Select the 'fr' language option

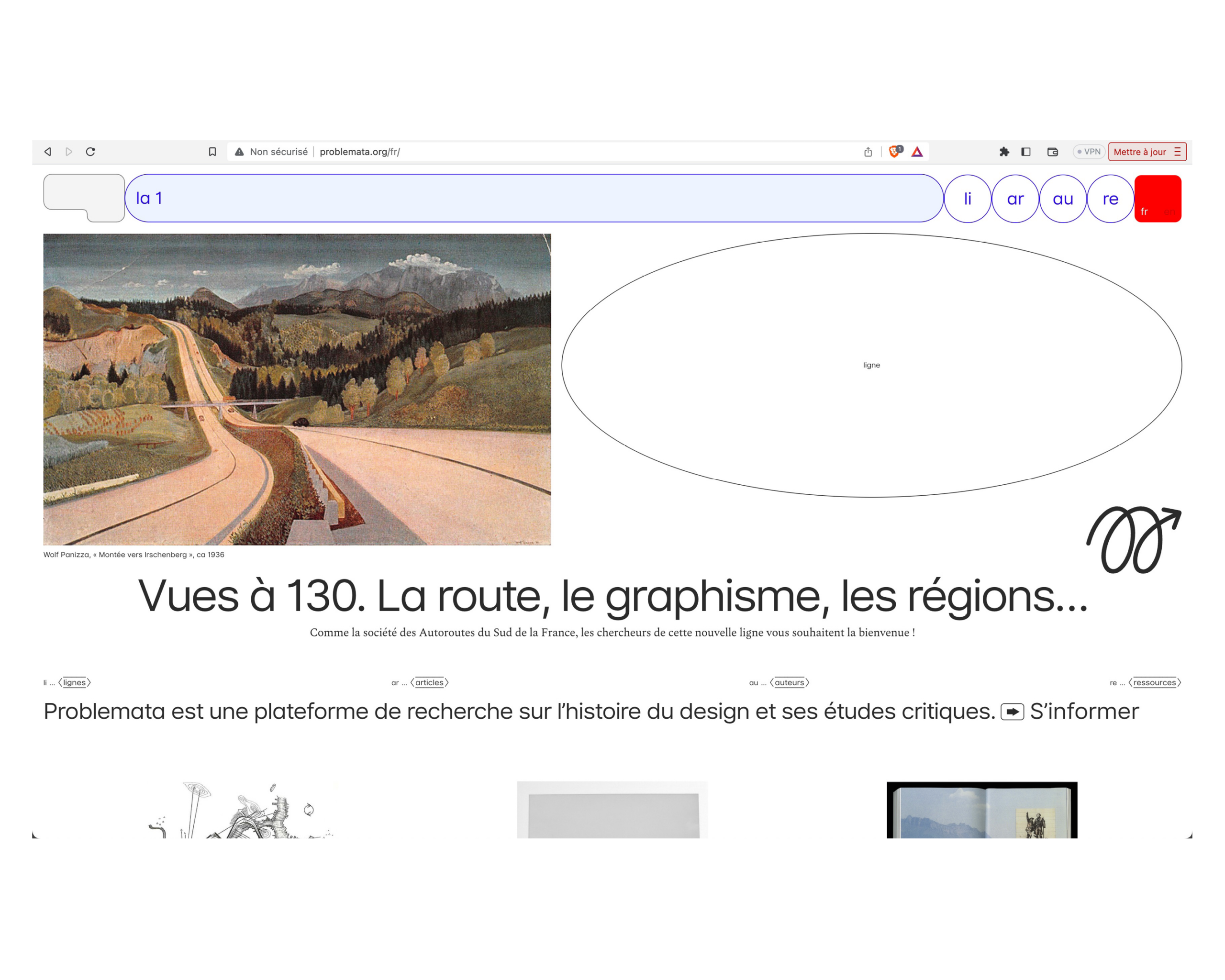(x=1144, y=212)
